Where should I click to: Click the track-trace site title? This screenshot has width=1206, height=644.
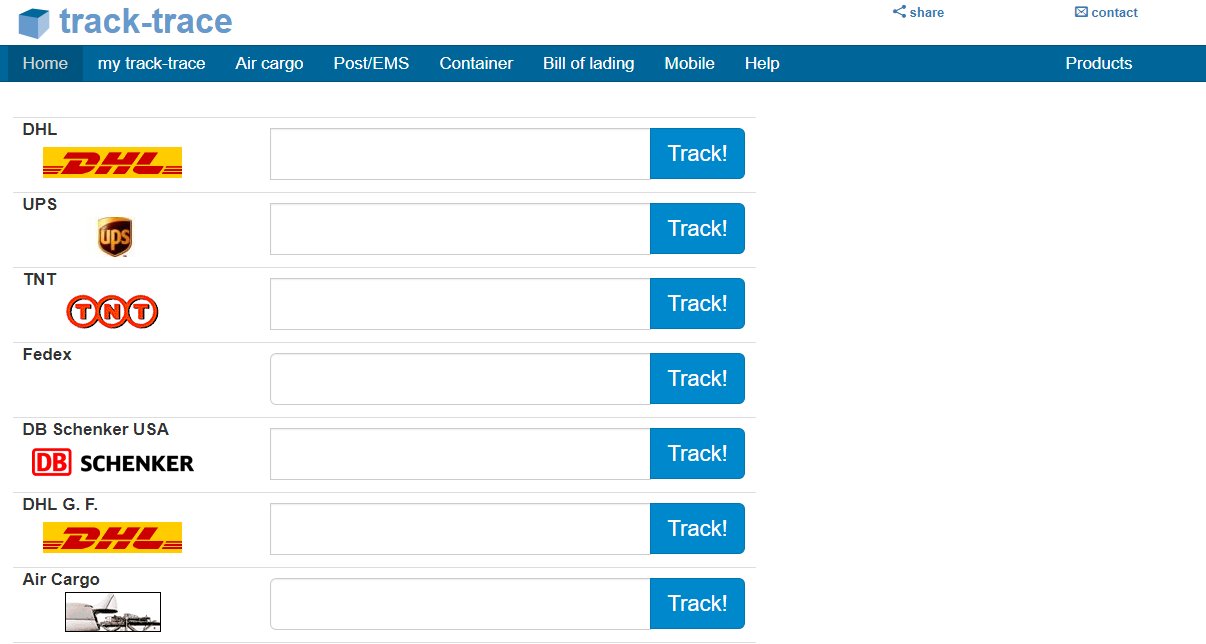coord(146,21)
